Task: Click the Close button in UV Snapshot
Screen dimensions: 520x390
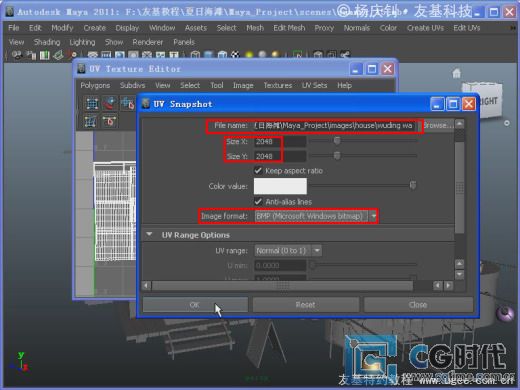Action: (418, 305)
